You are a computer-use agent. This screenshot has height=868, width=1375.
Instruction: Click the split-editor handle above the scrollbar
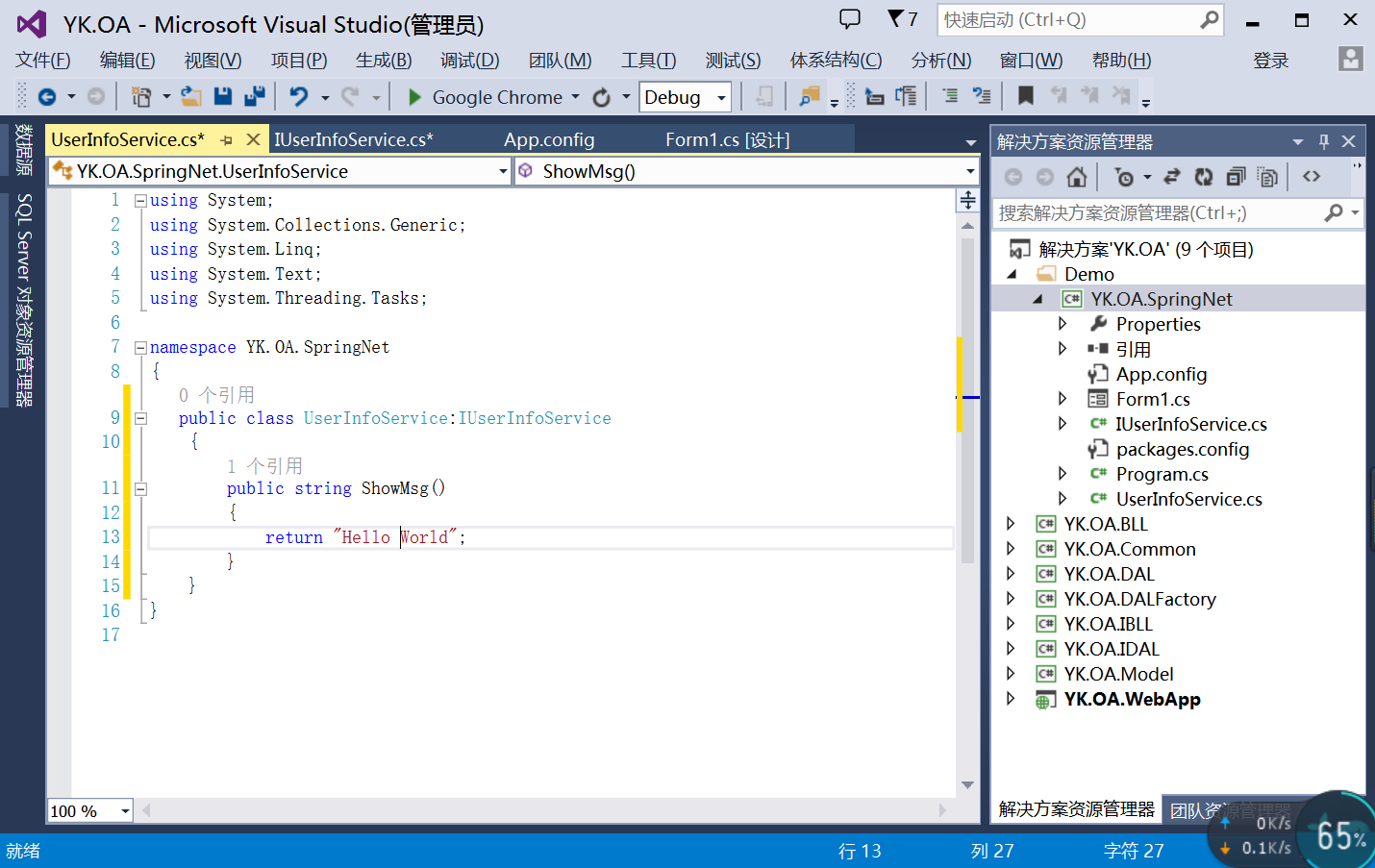(x=968, y=200)
